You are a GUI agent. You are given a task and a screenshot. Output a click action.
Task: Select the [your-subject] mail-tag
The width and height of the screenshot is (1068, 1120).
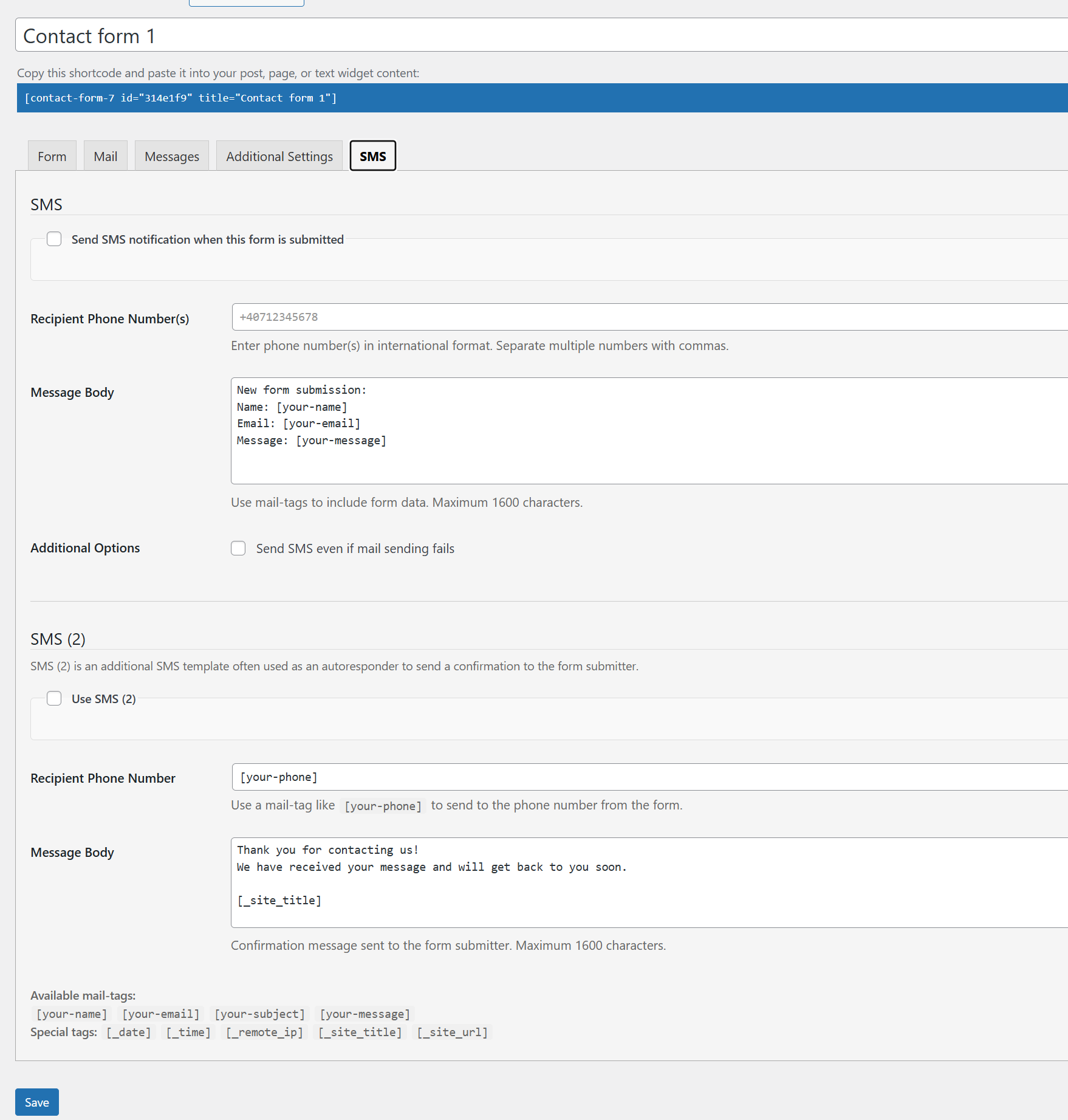(259, 1014)
